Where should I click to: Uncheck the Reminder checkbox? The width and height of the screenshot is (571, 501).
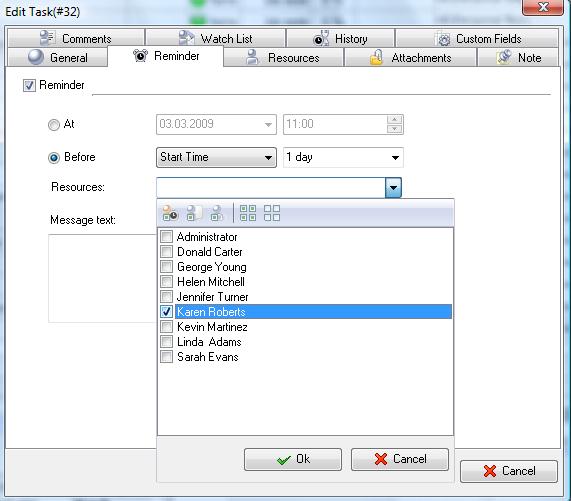[29, 86]
